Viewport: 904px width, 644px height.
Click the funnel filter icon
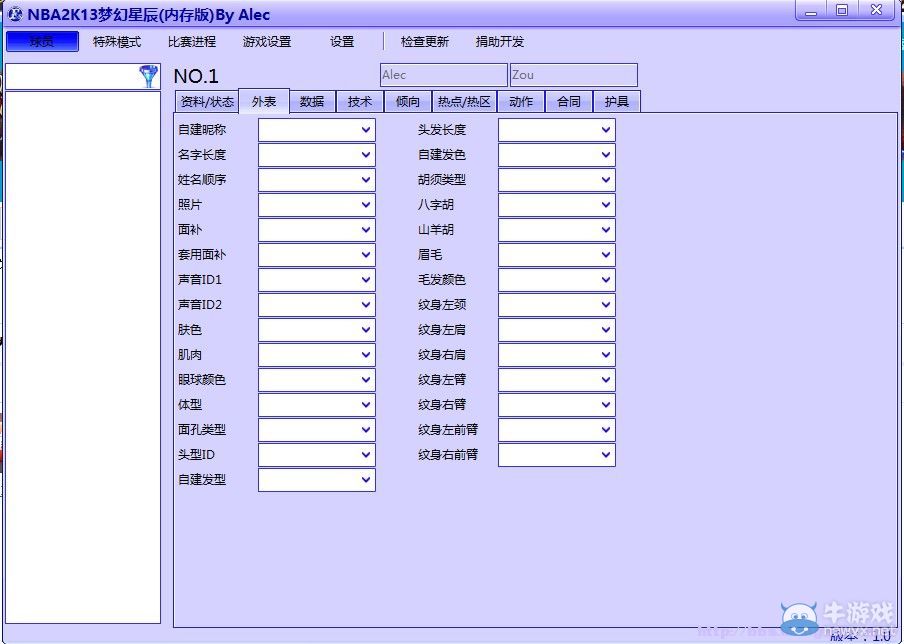149,76
